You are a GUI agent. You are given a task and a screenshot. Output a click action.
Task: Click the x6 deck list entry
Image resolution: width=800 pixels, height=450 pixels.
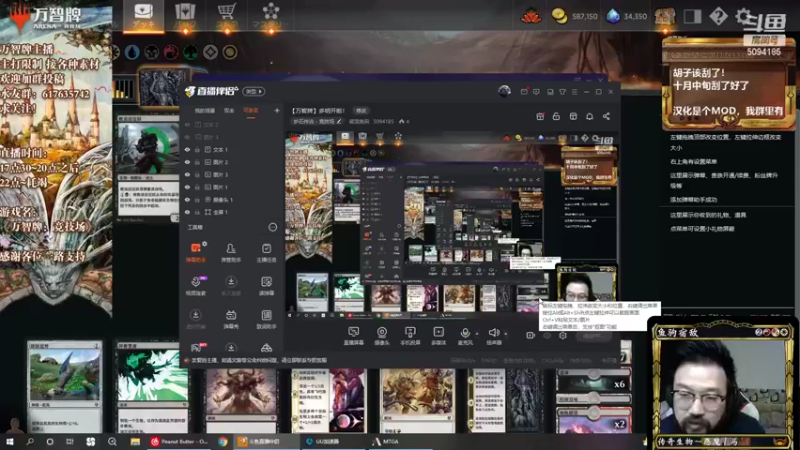tap(593, 384)
